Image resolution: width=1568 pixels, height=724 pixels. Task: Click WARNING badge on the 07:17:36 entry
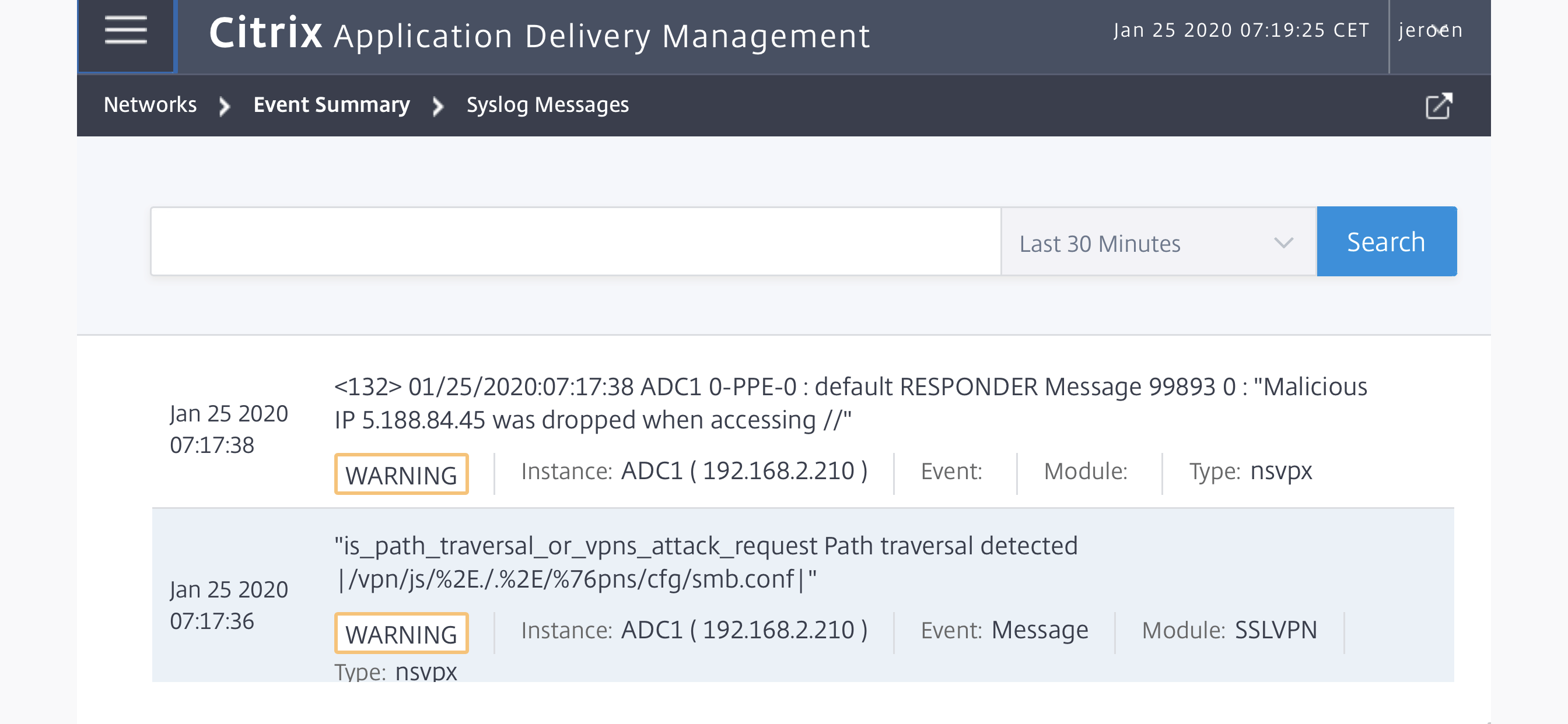[401, 634]
